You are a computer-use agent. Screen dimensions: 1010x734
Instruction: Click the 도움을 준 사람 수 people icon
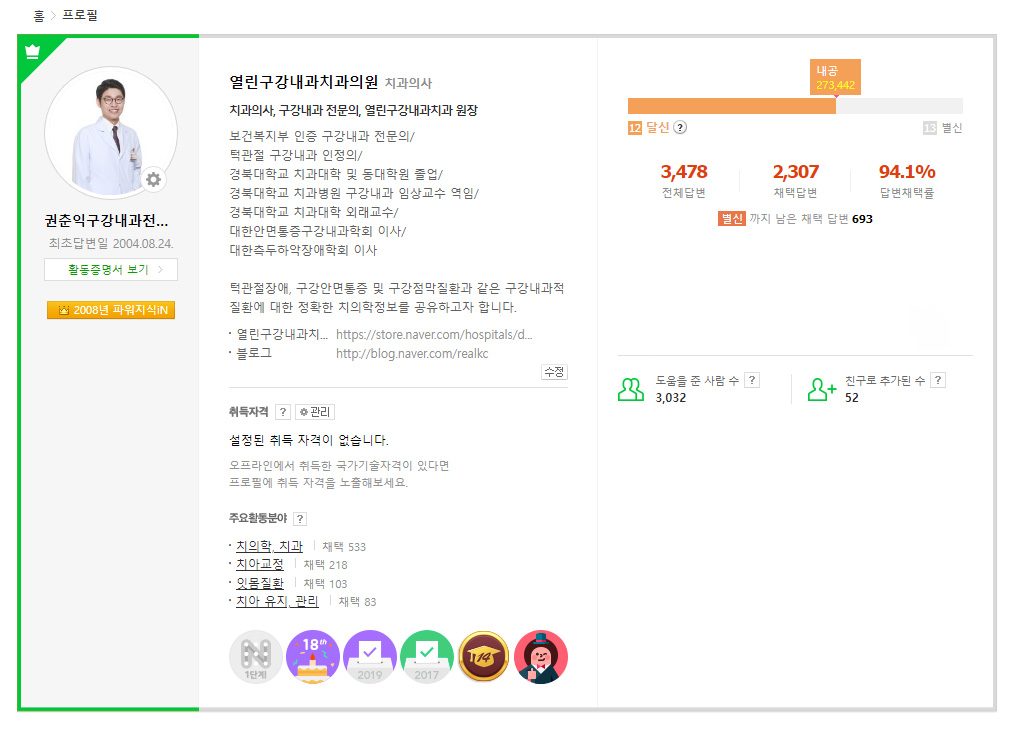point(631,389)
